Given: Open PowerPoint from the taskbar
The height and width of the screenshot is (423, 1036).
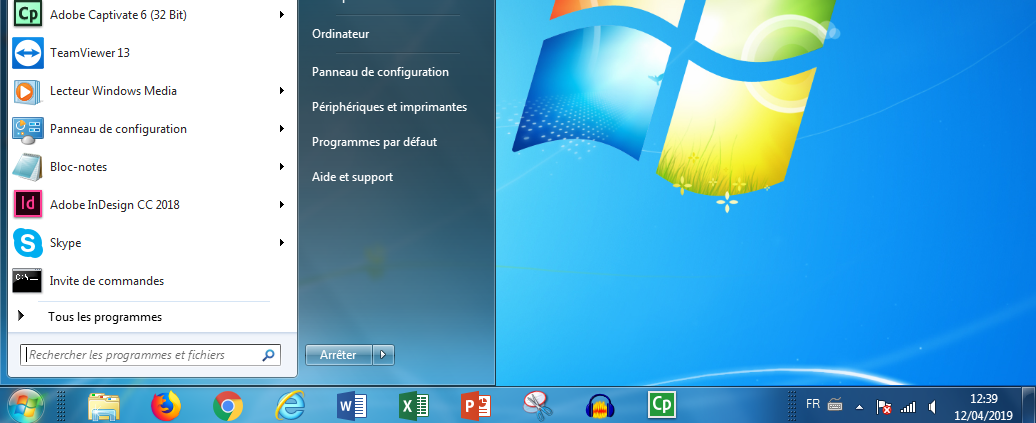Looking at the screenshot, I should pyautogui.click(x=476, y=406).
